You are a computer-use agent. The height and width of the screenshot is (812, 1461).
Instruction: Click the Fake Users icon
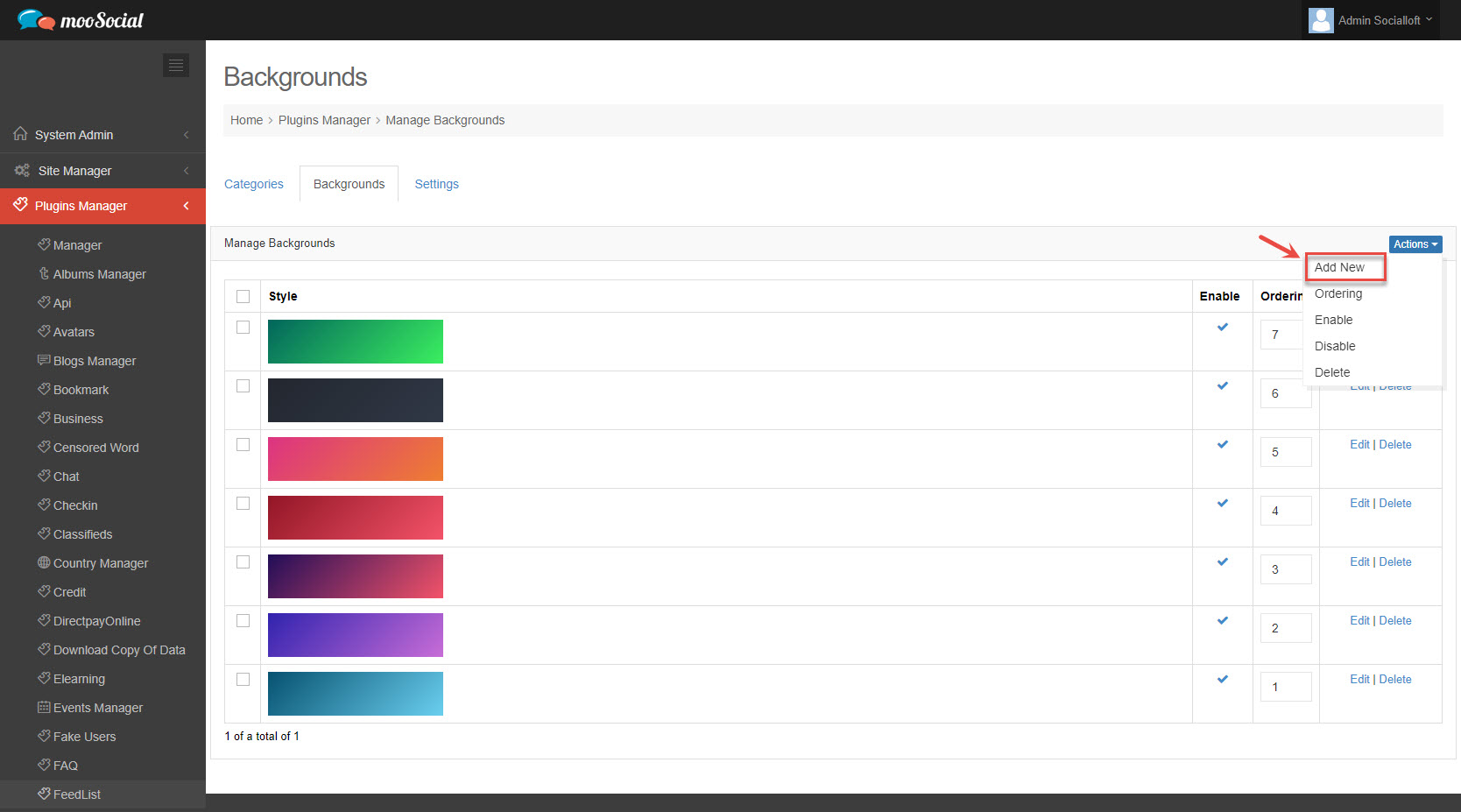(44, 736)
